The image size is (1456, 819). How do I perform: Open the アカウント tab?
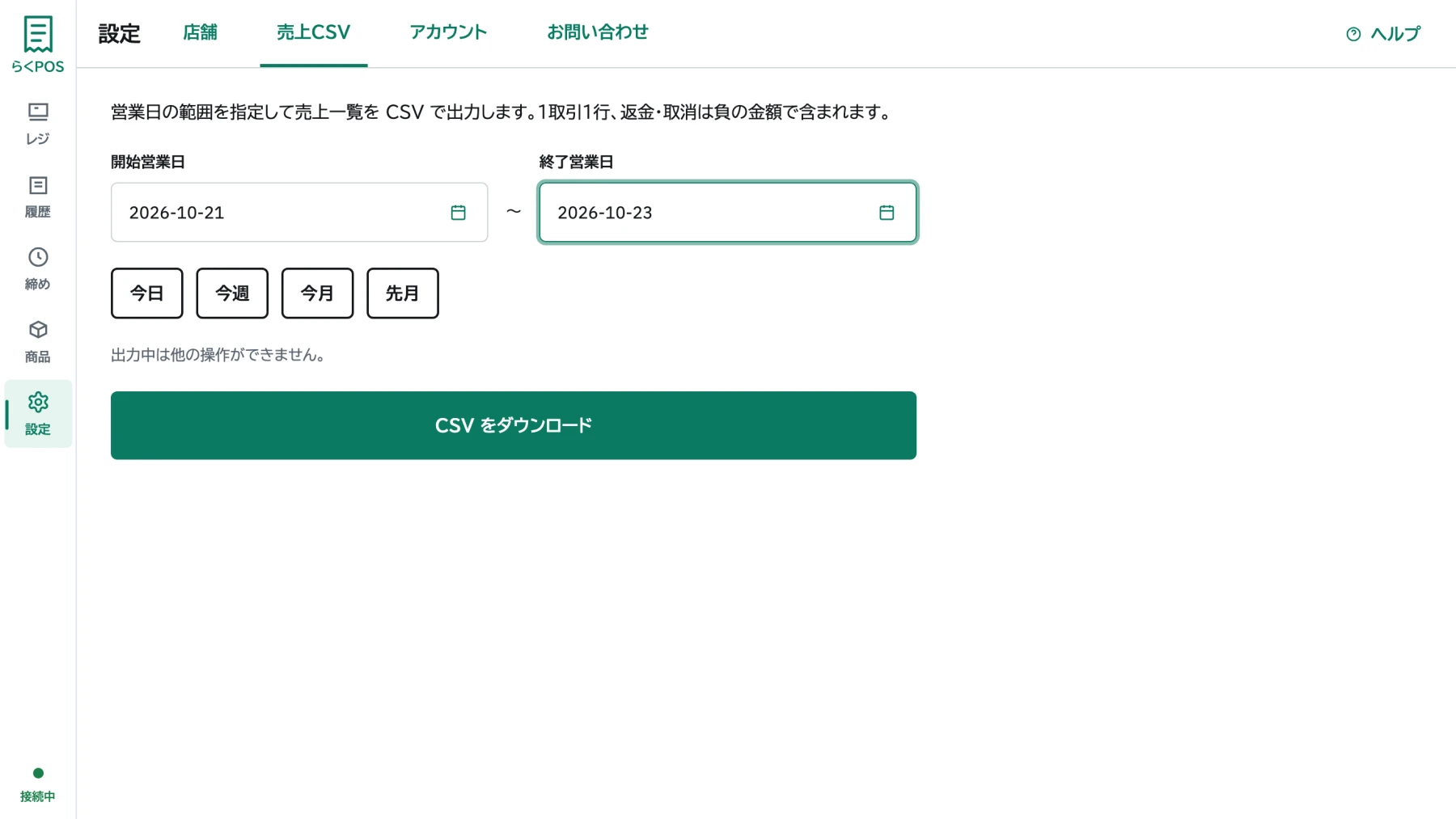[448, 32]
